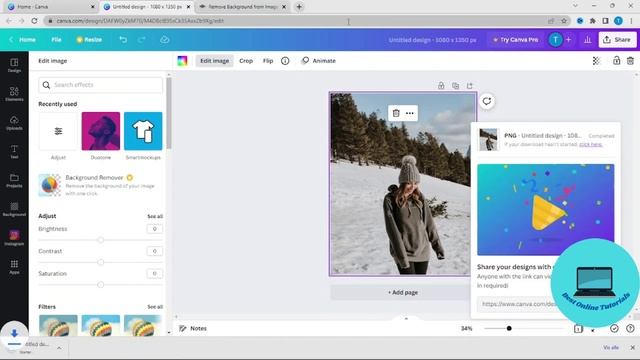Open the Projects folder panel

tap(14, 180)
